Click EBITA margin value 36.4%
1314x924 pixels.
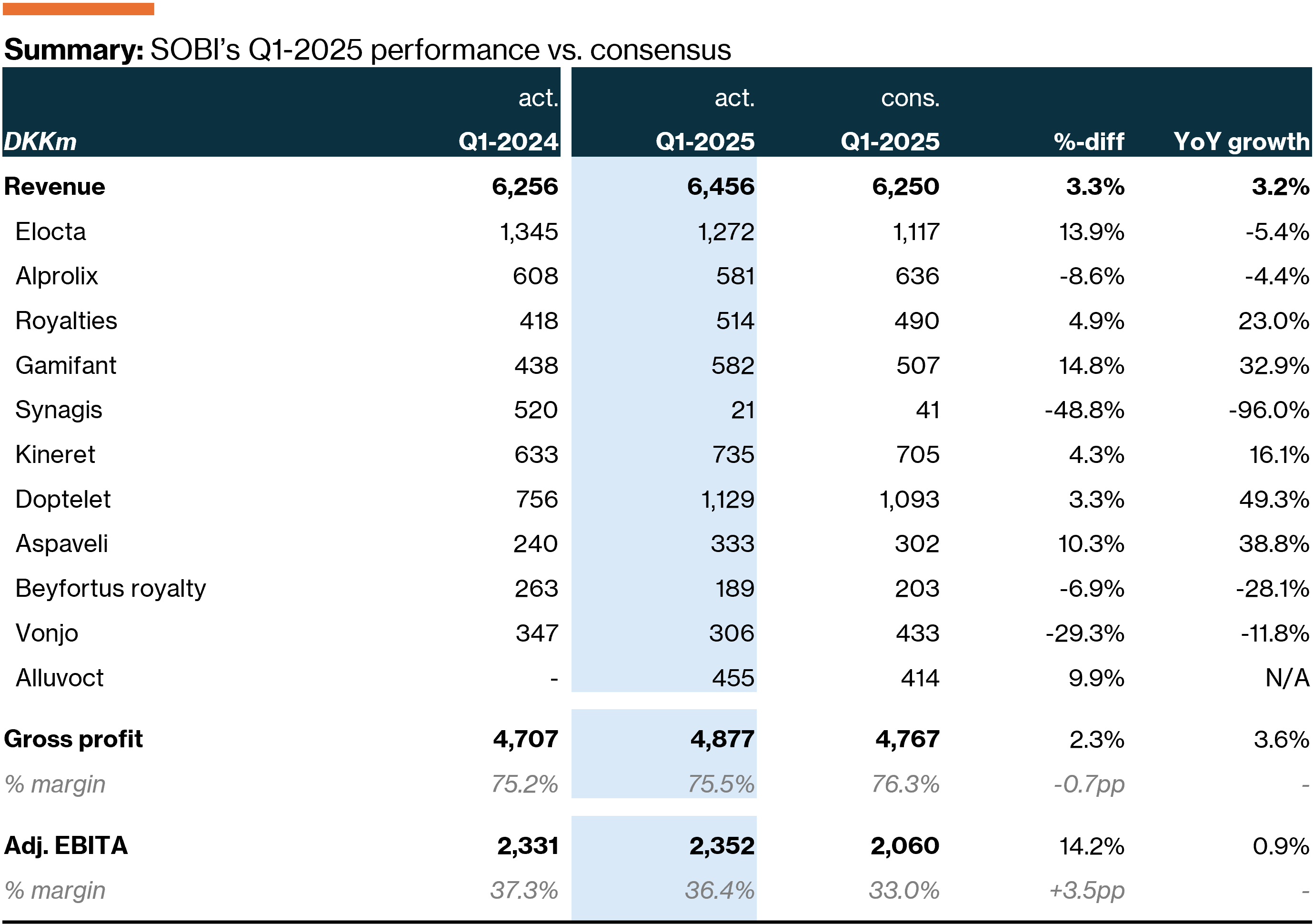click(x=720, y=890)
